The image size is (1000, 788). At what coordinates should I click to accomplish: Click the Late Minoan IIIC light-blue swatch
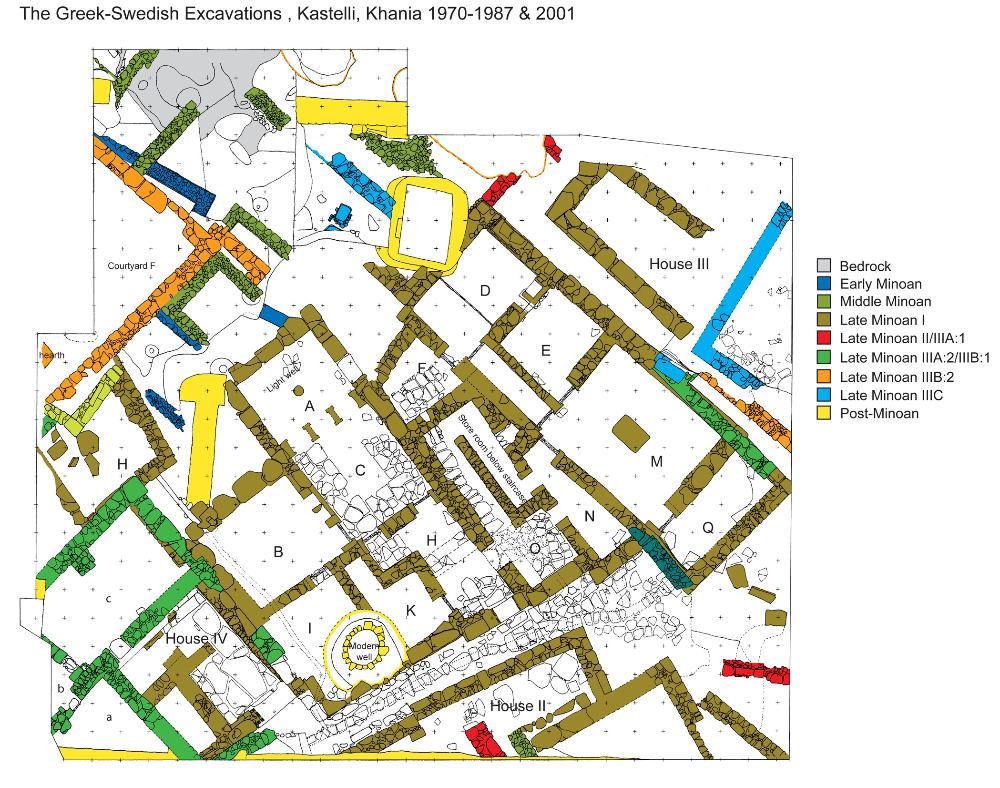click(826, 396)
